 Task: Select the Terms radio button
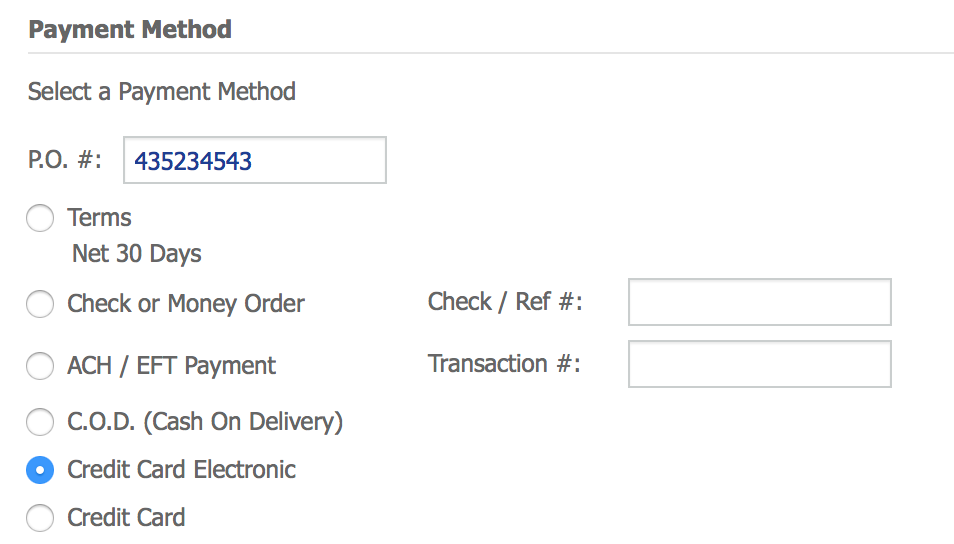tap(40, 218)
